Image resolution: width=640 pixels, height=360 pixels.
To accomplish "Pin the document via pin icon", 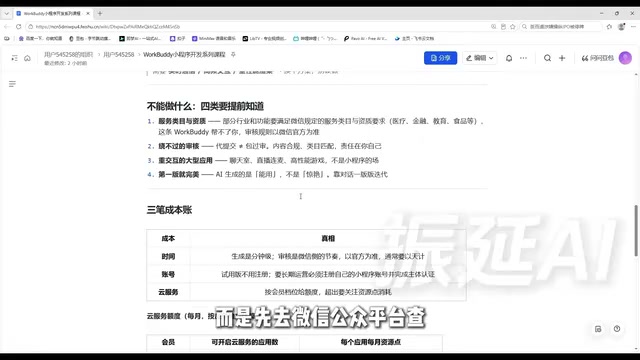I will [233, 54].
